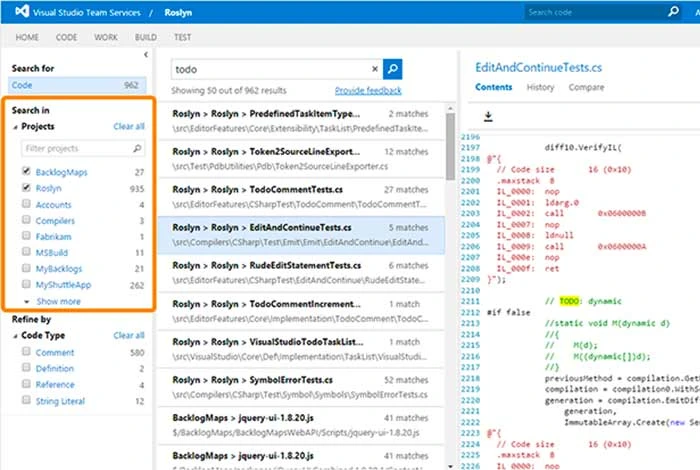Click Clear all next to Projects
Image resolution: width=700 pixels, height=470 pixels.
coord(128,127)
